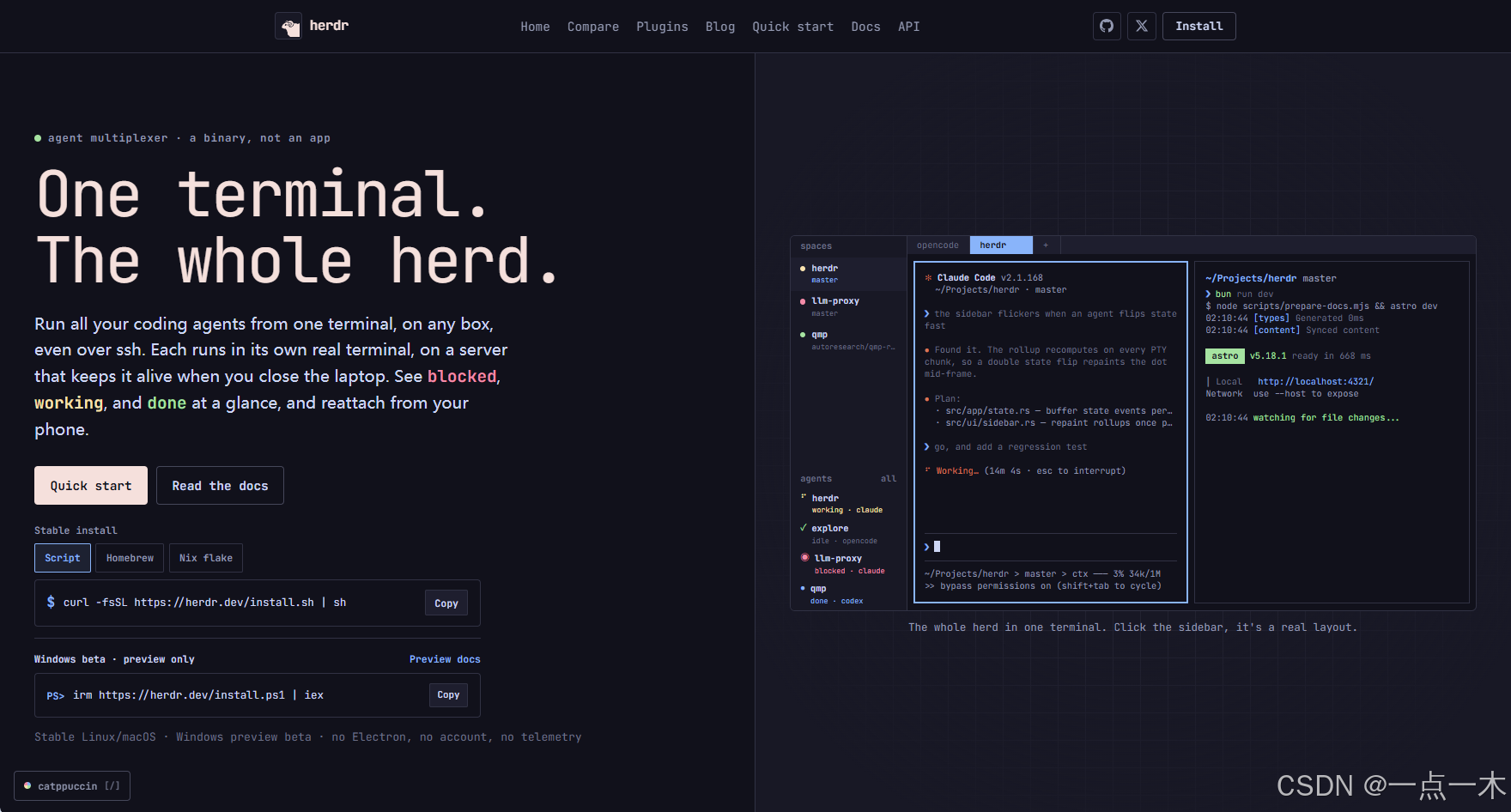Image resolution: width=1511 pixels, height=812 pixels.
Task: Click 'watching for file changes...' text
Action: coord(1326,418)
